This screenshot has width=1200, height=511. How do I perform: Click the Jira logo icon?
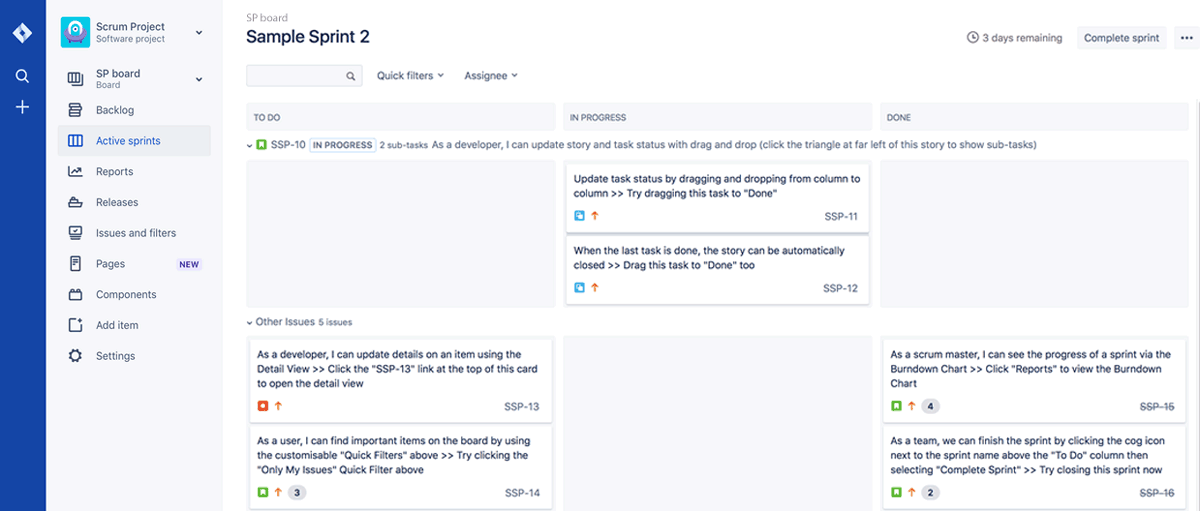pos(22,33)
